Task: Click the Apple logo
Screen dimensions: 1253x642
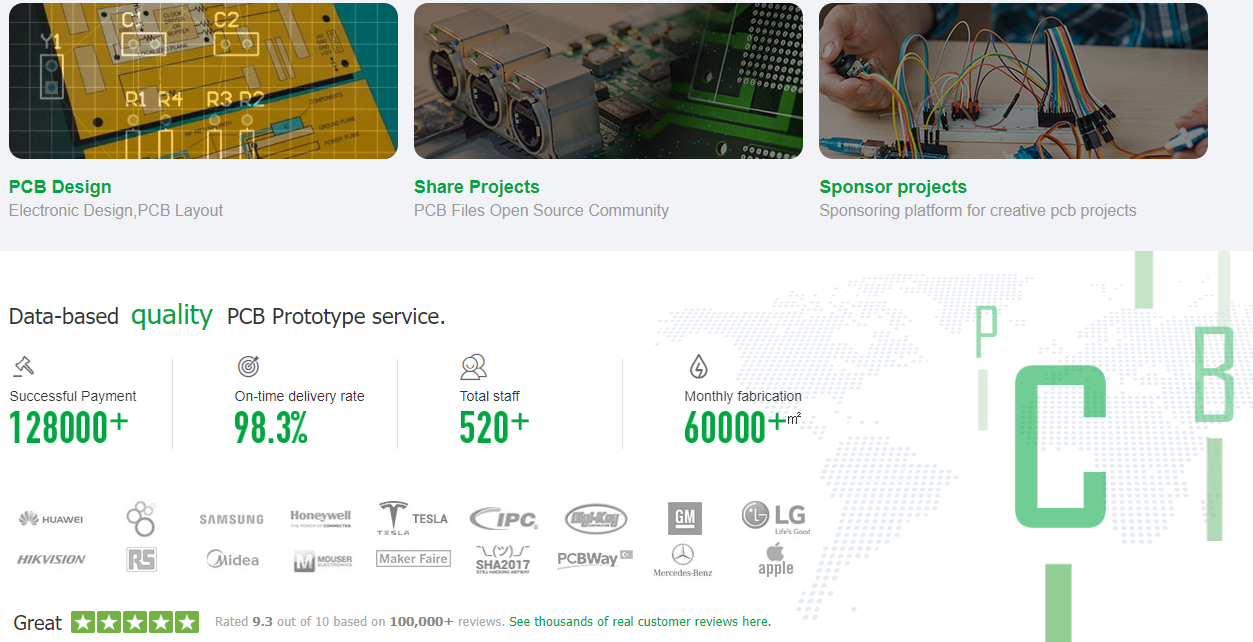Action: point(775,560)
